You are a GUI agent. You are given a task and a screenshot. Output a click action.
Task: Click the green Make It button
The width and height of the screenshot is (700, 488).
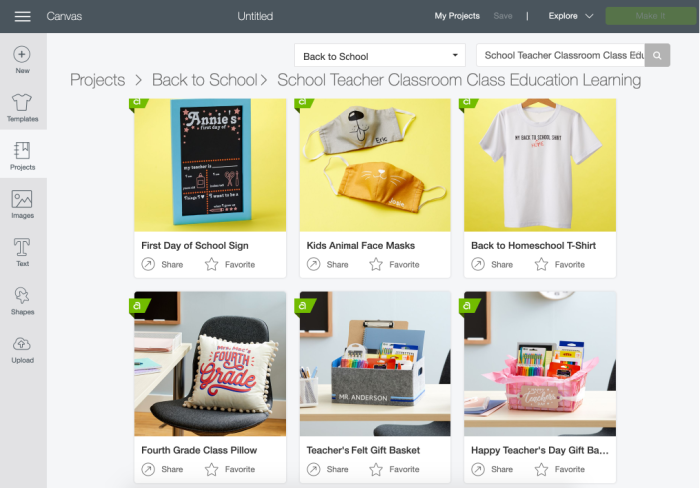coord(650,16)
